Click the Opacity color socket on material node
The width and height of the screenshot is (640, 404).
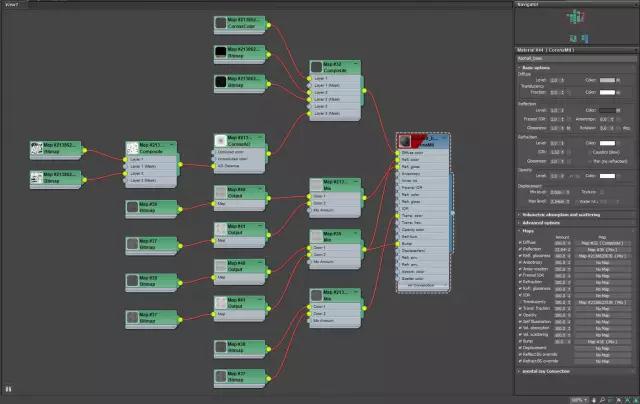tap(397, 230)
